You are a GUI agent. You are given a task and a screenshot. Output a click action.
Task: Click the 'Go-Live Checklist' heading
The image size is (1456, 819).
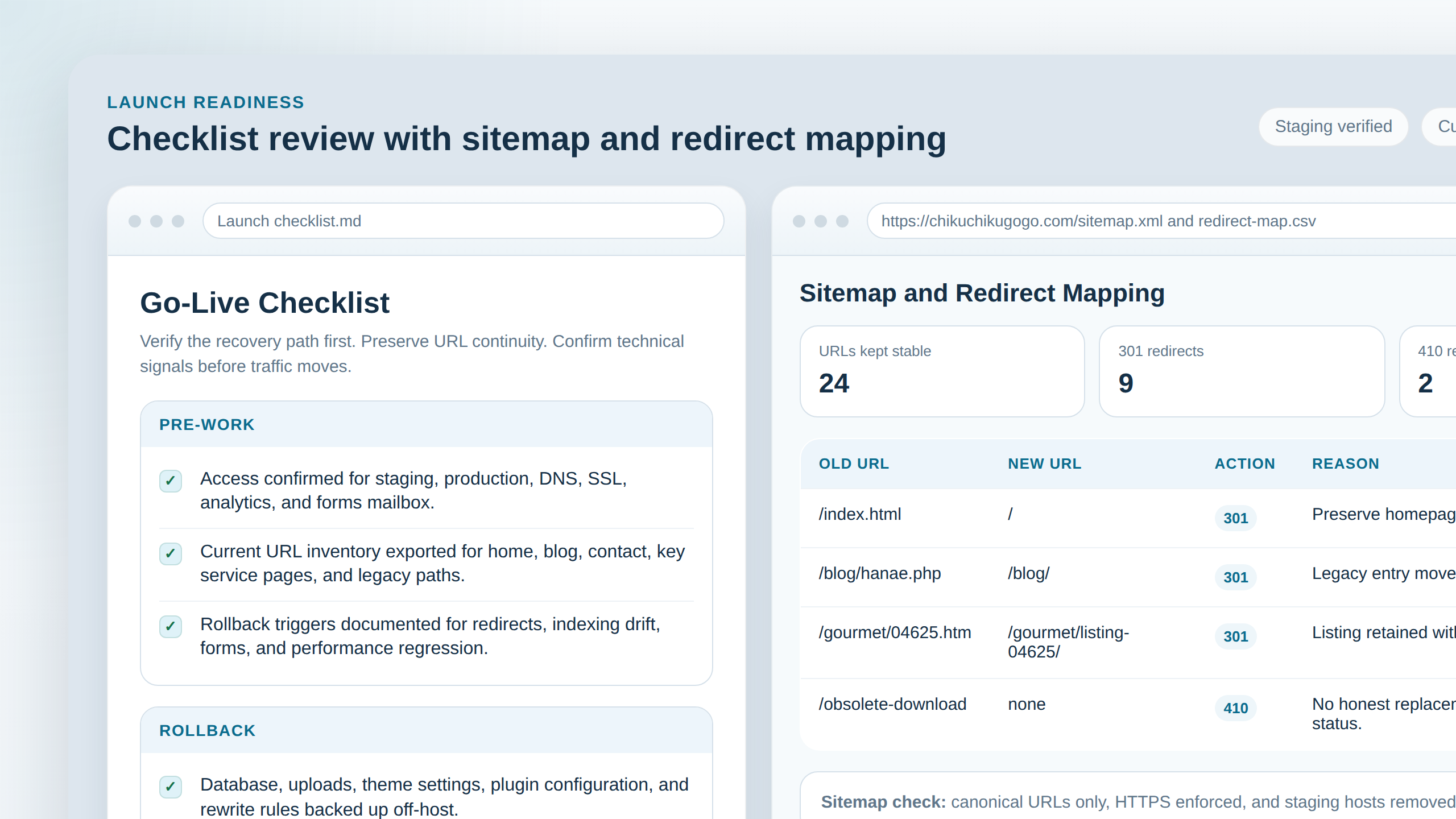pos(264,303)
